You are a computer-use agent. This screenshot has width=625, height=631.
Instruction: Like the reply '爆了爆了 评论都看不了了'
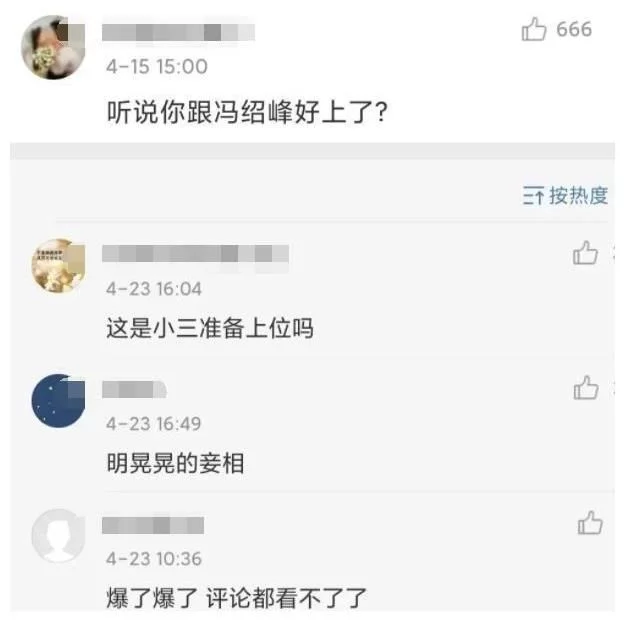pyautogui.click(x=590, y=523)
